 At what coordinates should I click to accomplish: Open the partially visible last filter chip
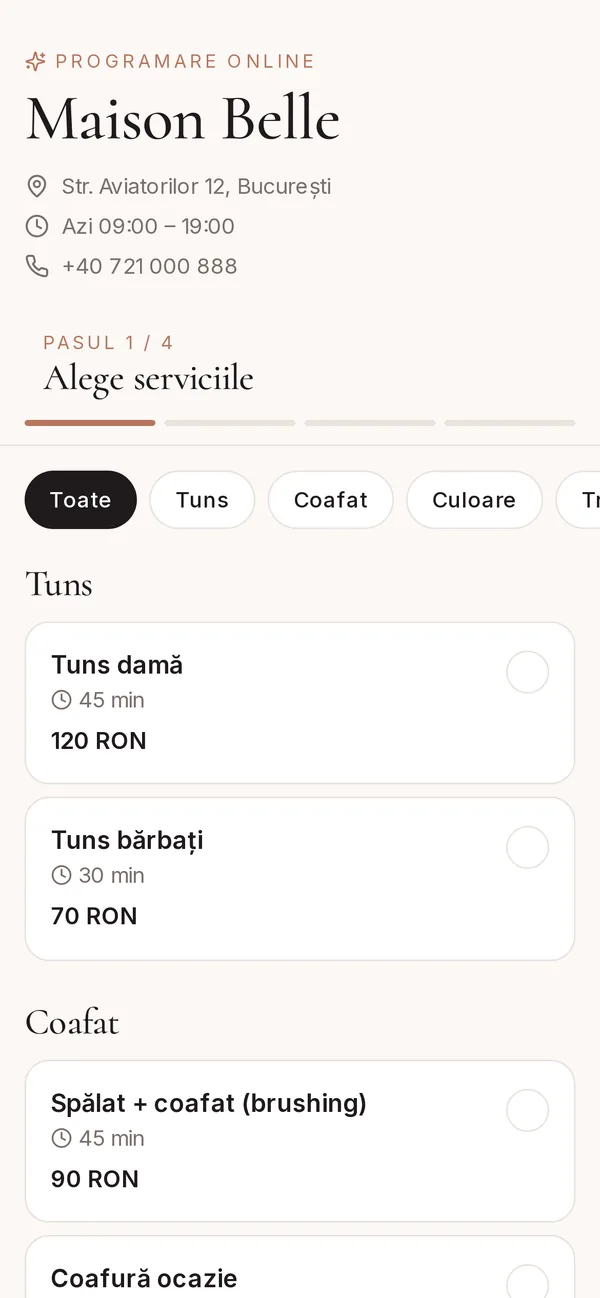(579, 500)
